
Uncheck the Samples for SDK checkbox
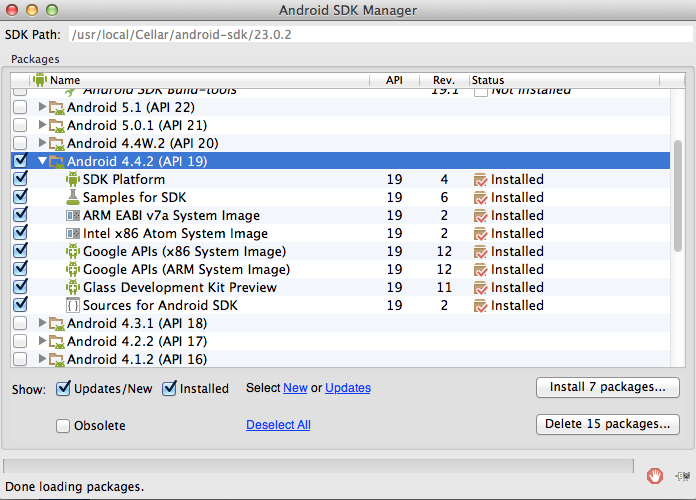coord(20,196)
